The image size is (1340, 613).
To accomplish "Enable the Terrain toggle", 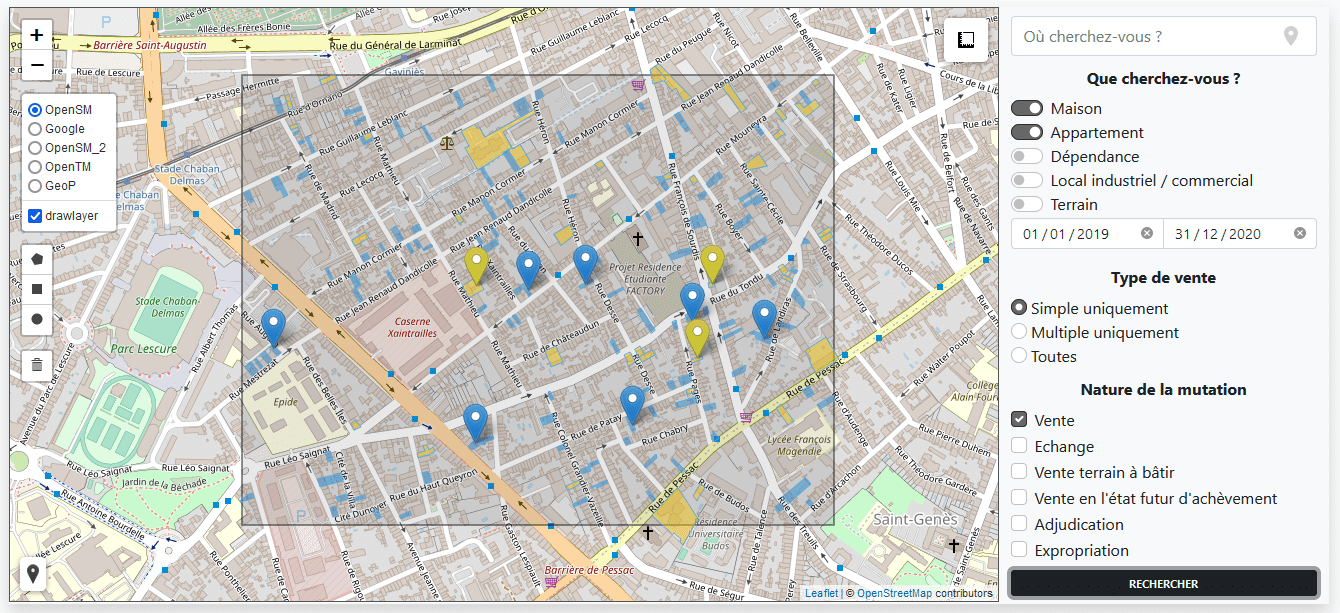I will pyautogui.click(x=1027, y=204).
